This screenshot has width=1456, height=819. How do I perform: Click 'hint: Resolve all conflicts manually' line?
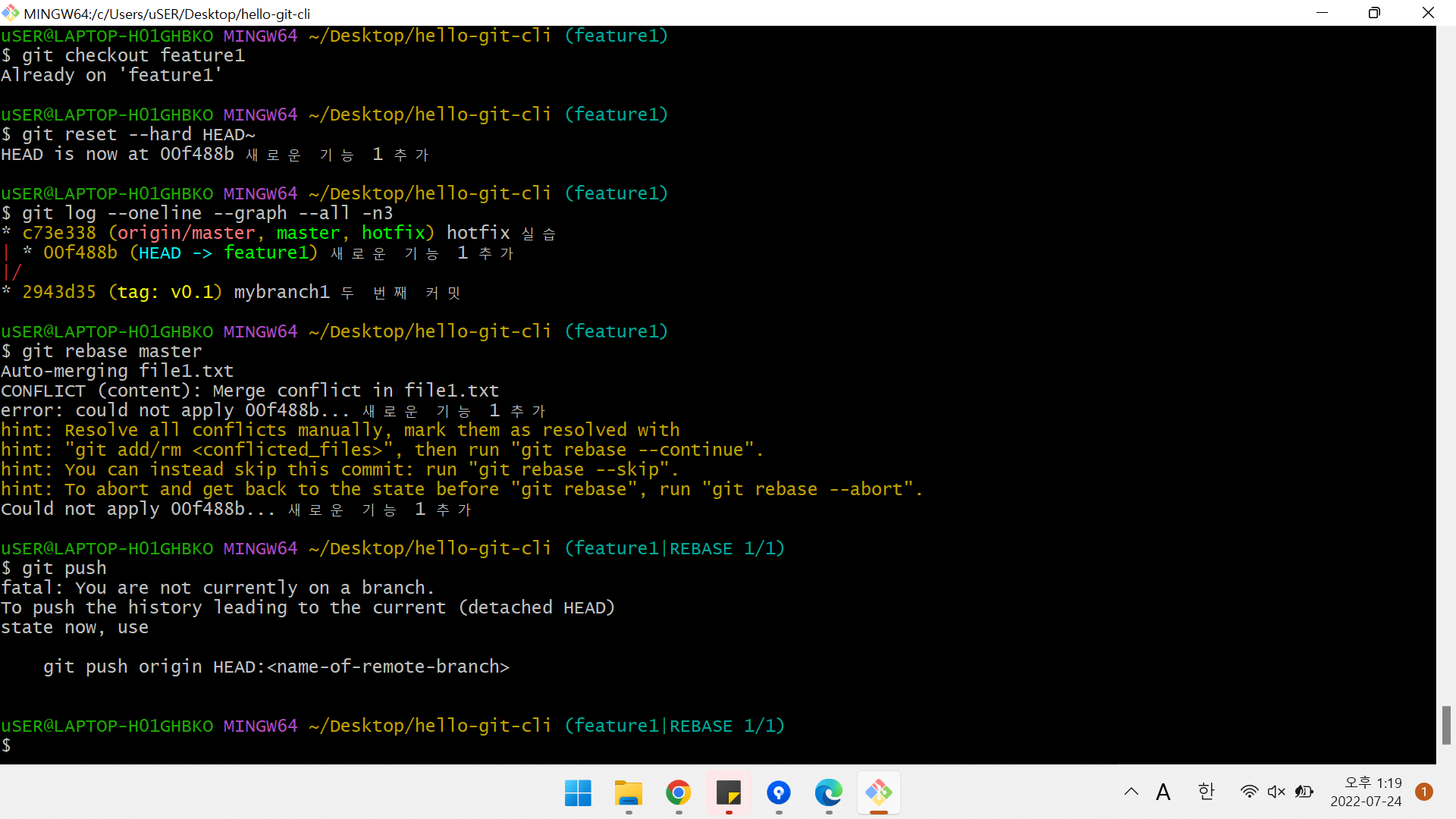click(340, 430)
